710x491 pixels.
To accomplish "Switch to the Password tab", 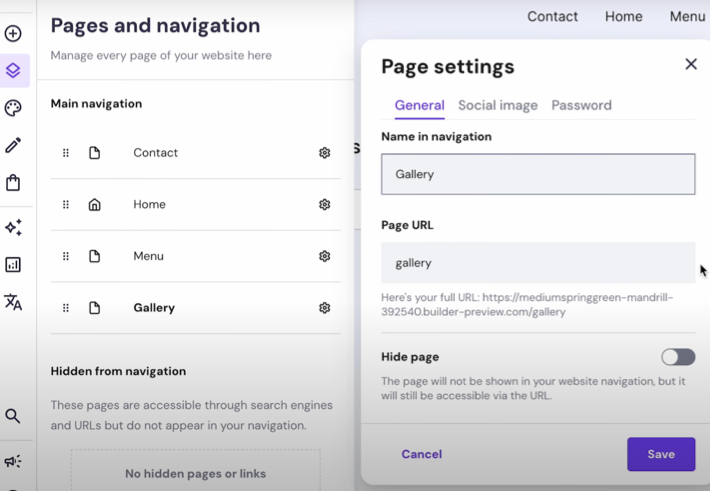I will pyautogui.click(x=581, y=106).
